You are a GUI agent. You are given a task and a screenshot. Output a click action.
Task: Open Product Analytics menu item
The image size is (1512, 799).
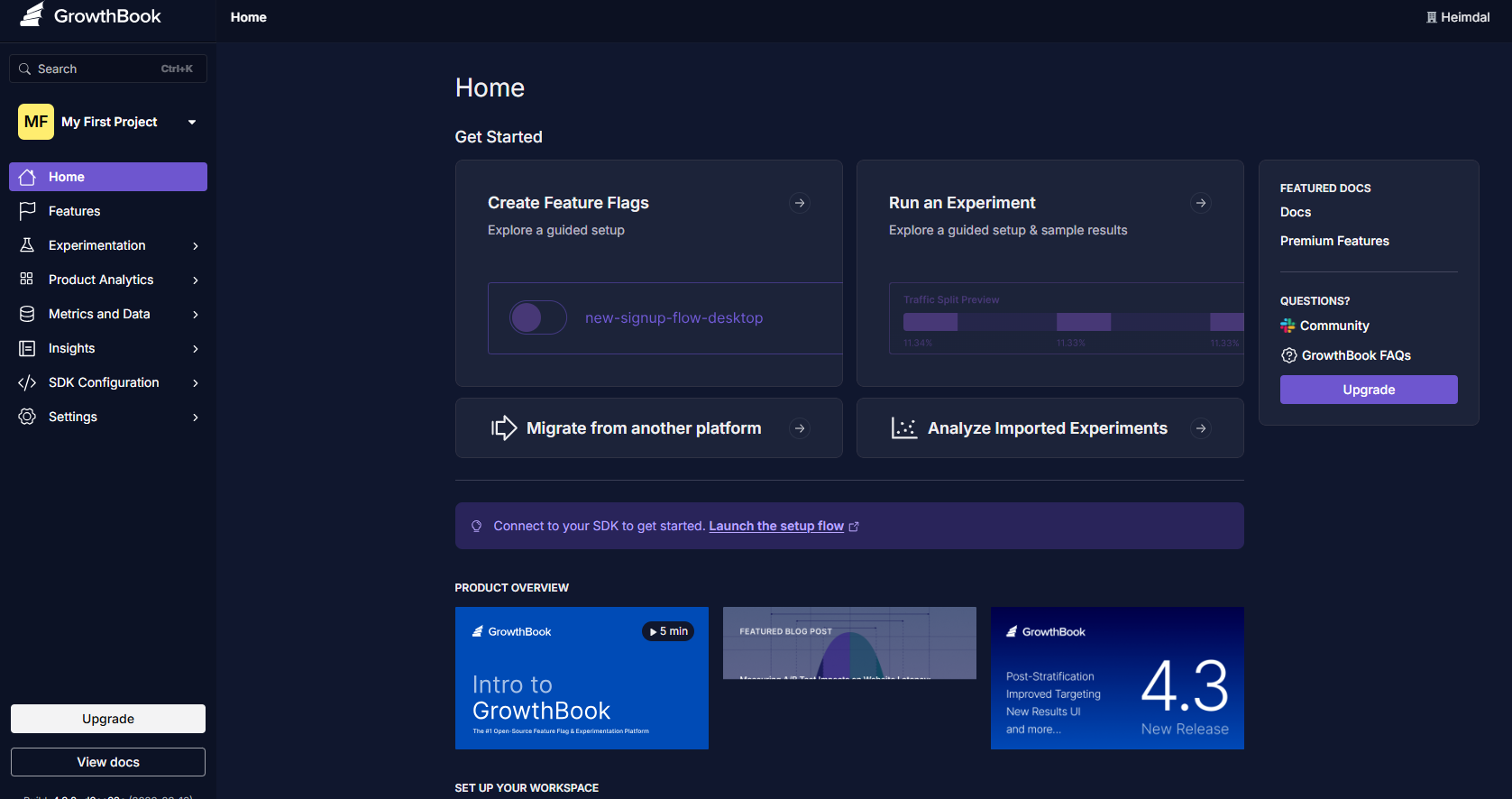click(x=108, y=280)
